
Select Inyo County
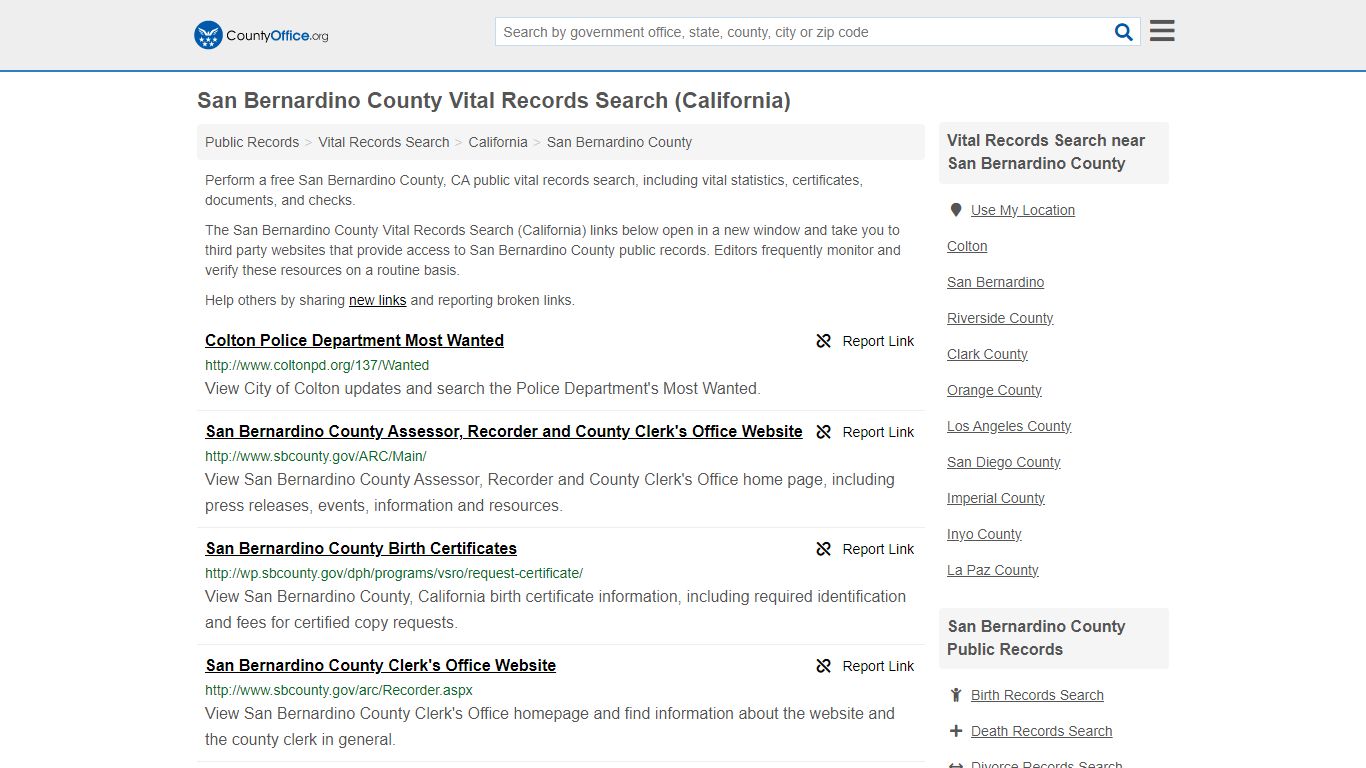point(984,534)
